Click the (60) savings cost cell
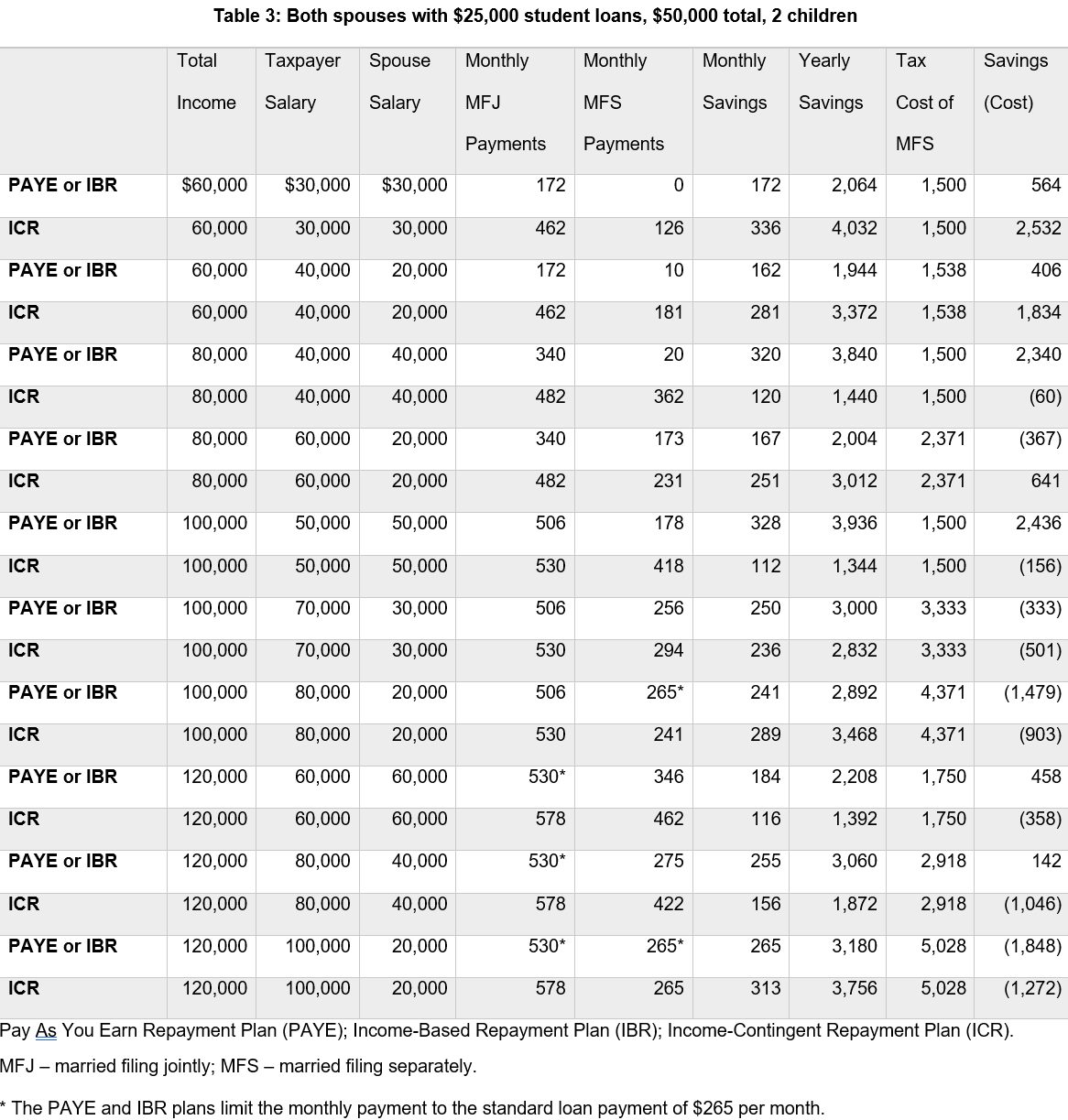 (1044, 397)
